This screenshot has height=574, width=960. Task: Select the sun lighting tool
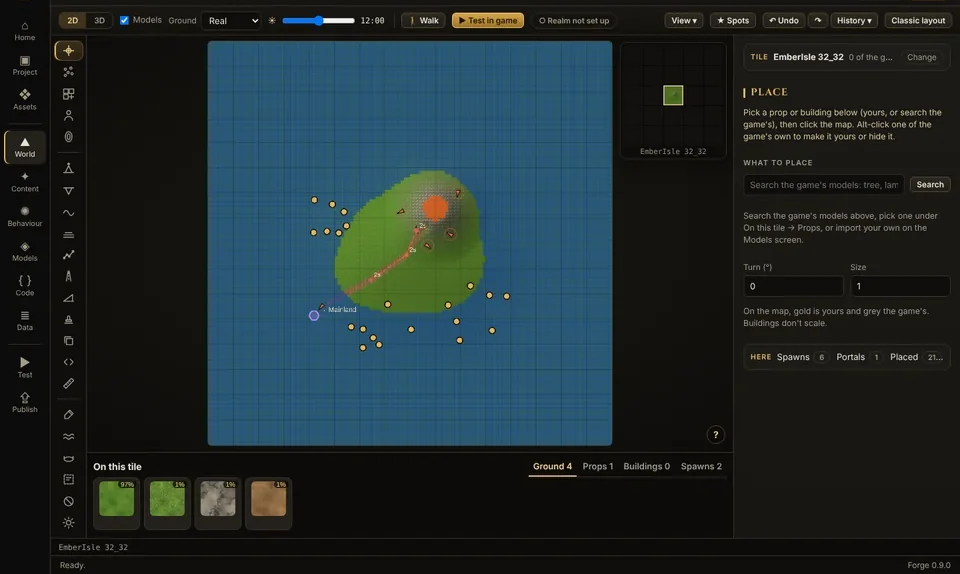69,523
